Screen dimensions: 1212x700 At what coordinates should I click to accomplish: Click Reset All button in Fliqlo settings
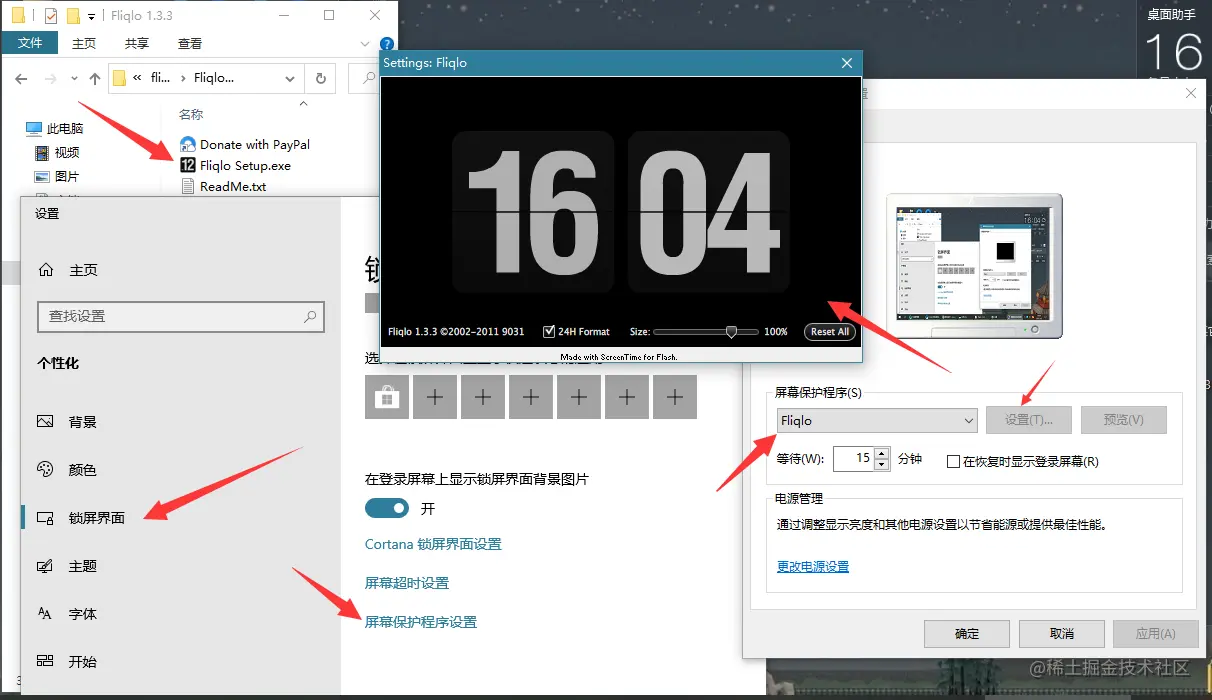pos(829,332)
